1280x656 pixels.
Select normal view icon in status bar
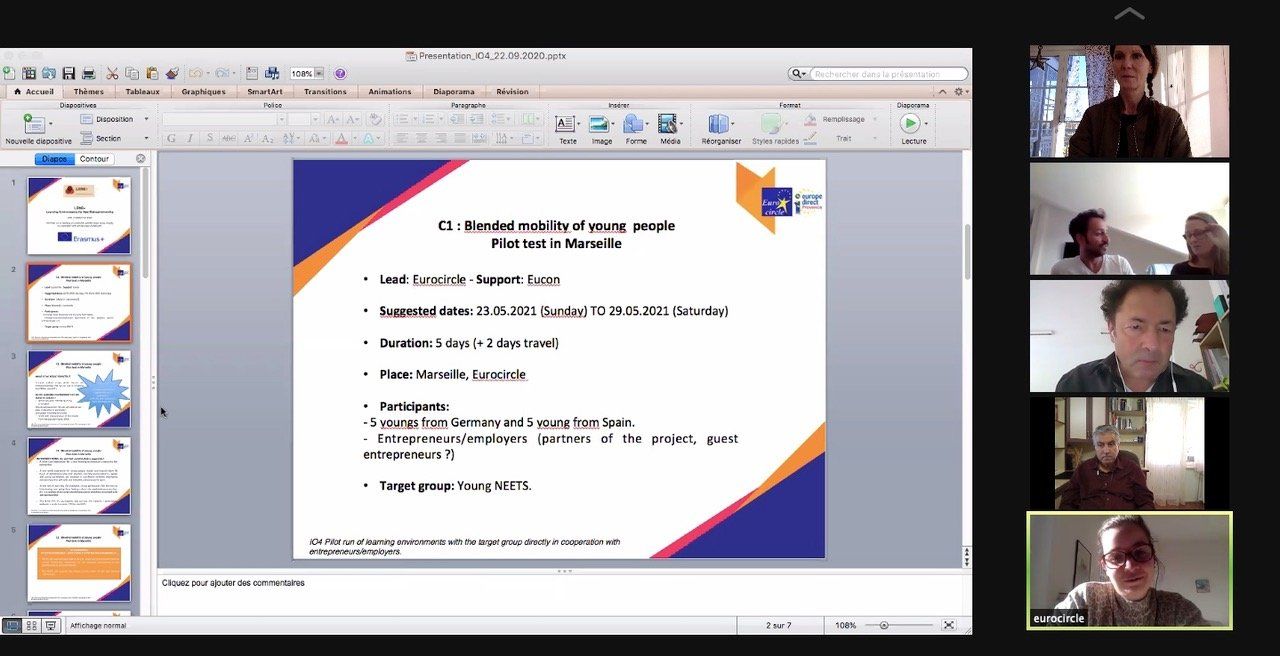[x=12, y=625]
